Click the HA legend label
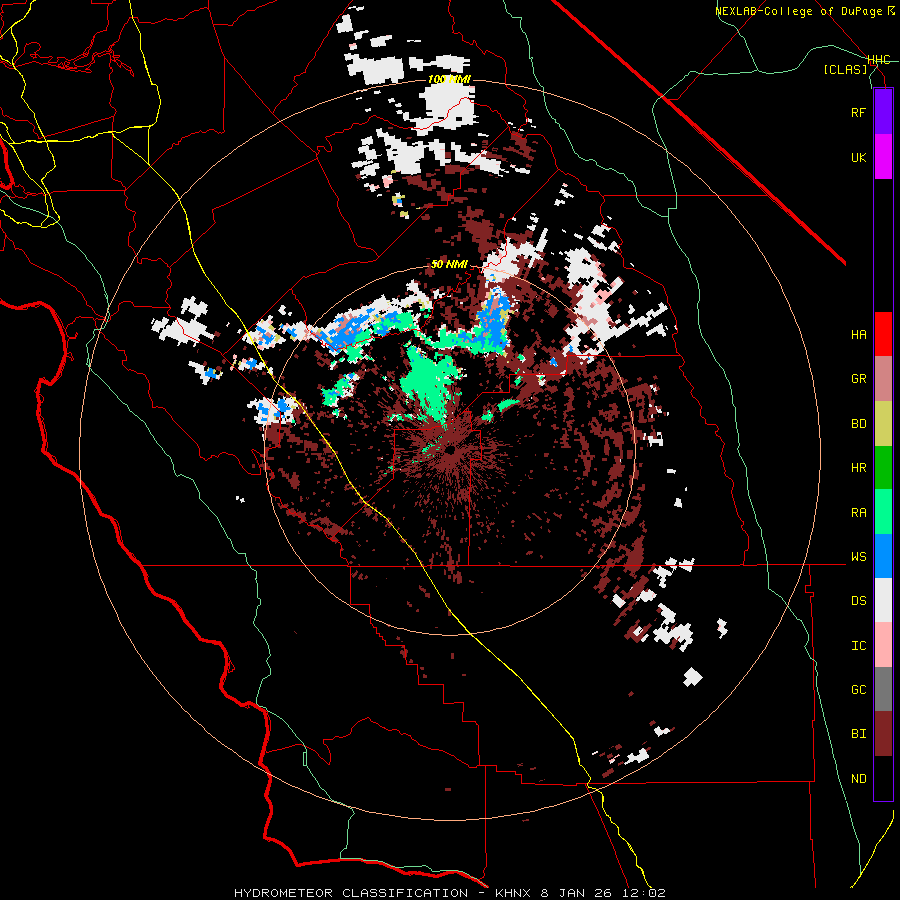 [x=858, y=335]
